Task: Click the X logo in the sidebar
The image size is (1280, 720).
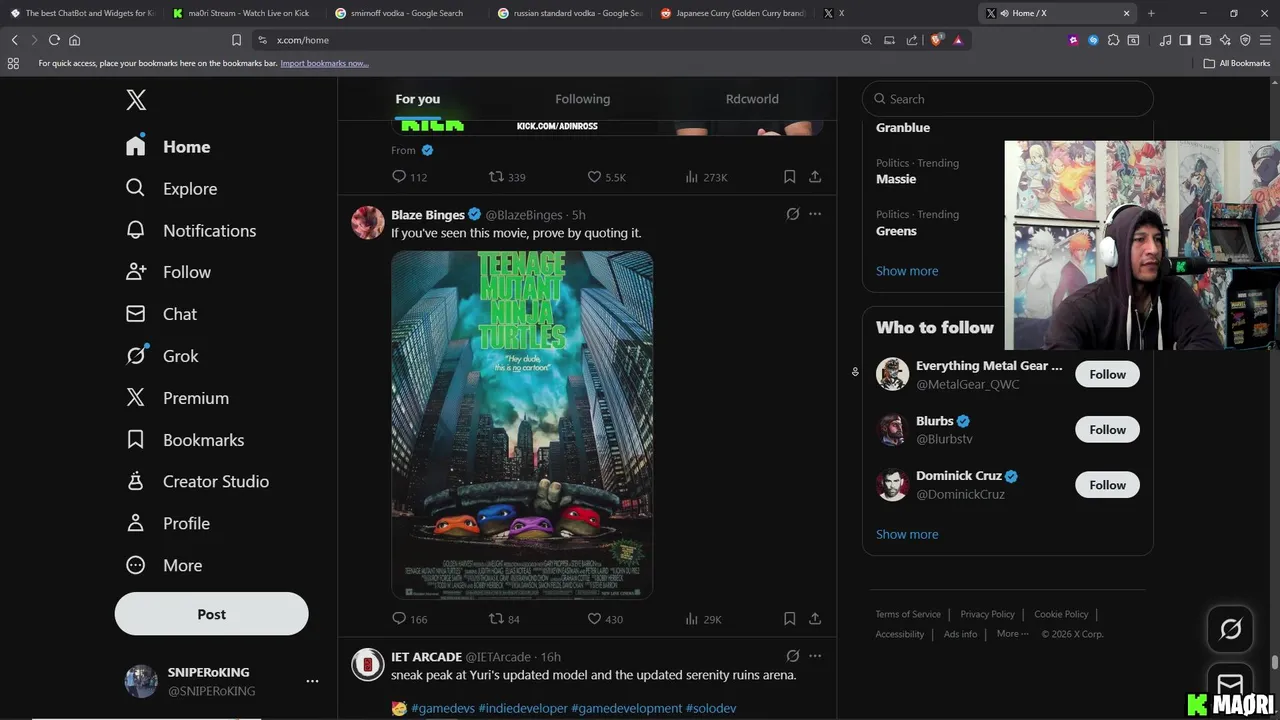Action: 136,100
